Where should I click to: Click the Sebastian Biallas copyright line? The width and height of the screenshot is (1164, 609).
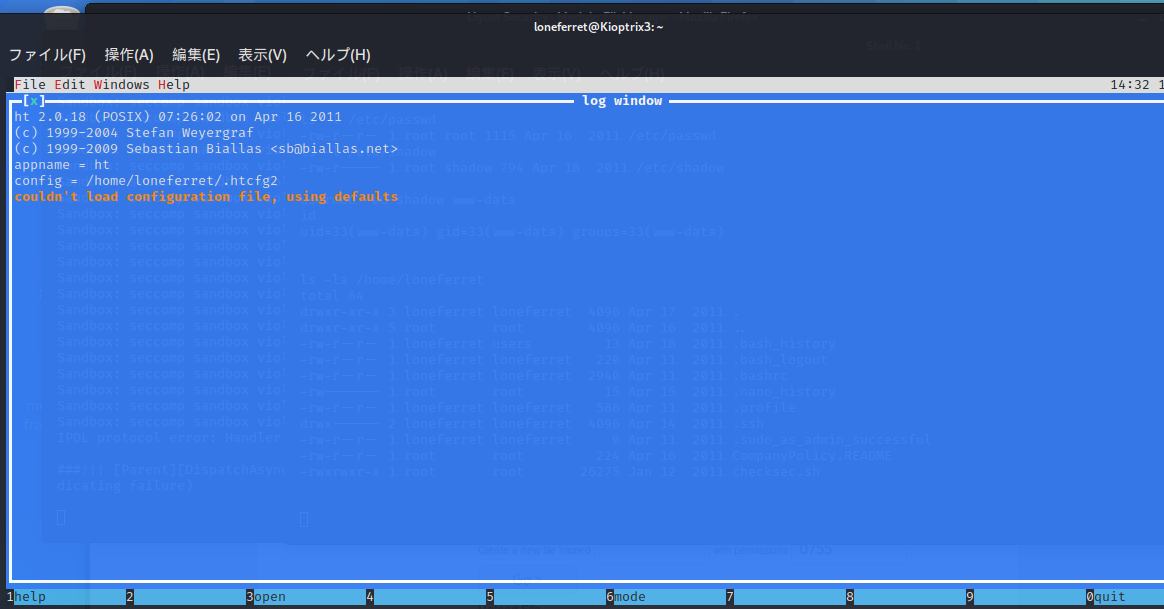[x=206, y=149]
